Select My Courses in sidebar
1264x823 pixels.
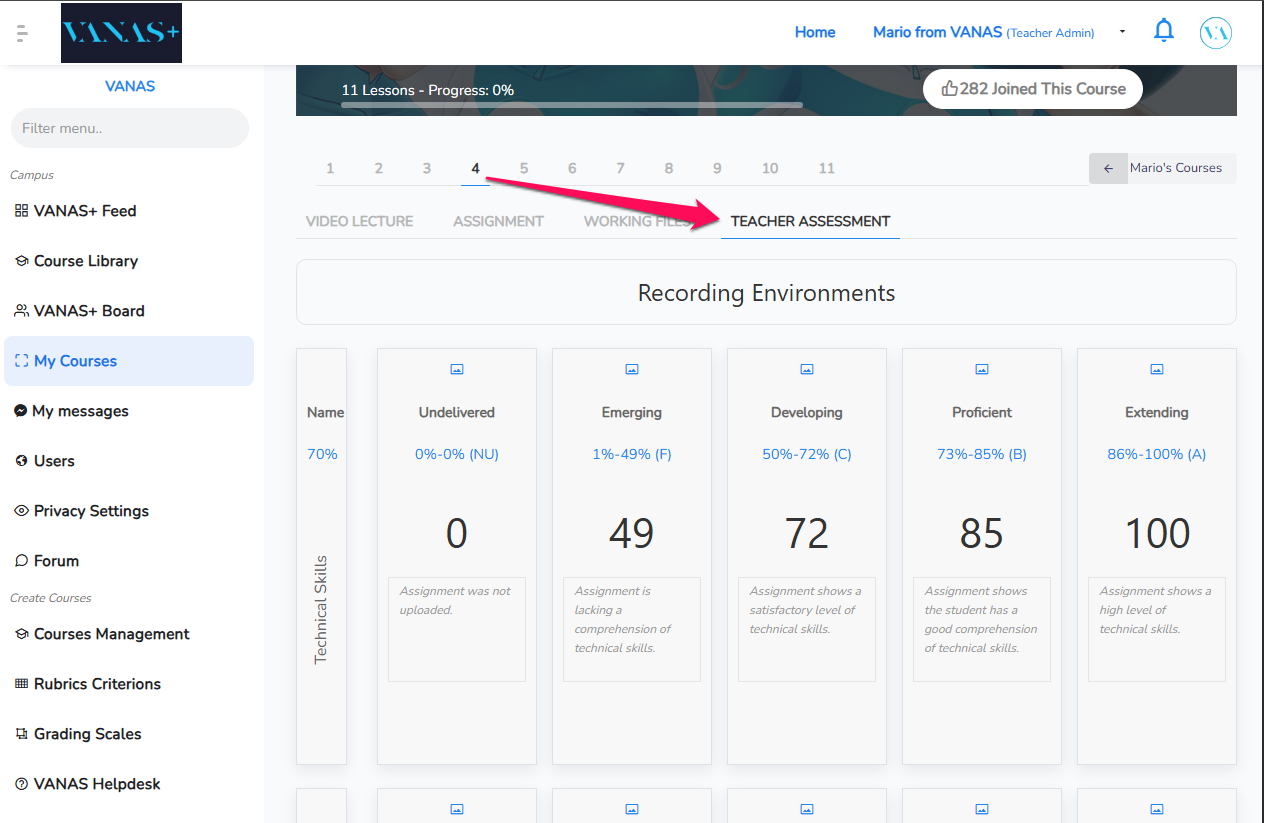129,361
